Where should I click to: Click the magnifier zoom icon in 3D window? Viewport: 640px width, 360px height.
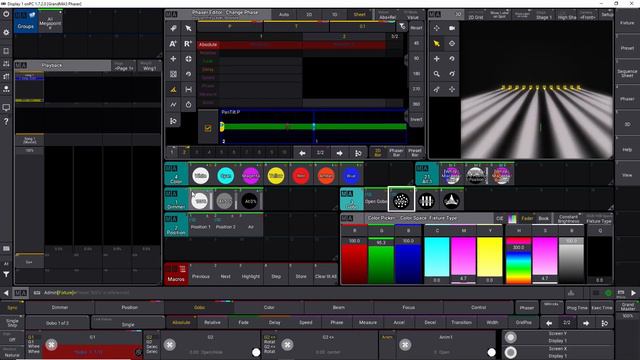(437, 74)
